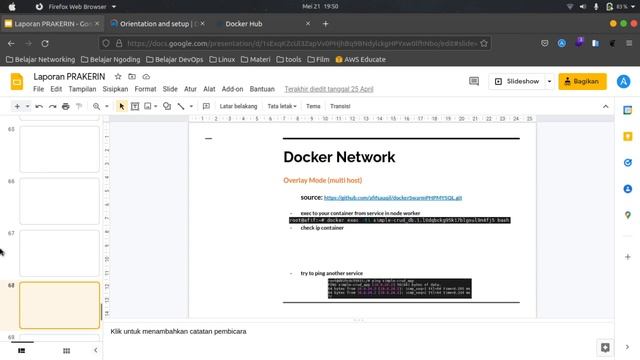Open new slide layout dropdown arrow
Image resolution: width=640 pixels, height=360 pixels.
pyautogui.click(x=27, y=106)
